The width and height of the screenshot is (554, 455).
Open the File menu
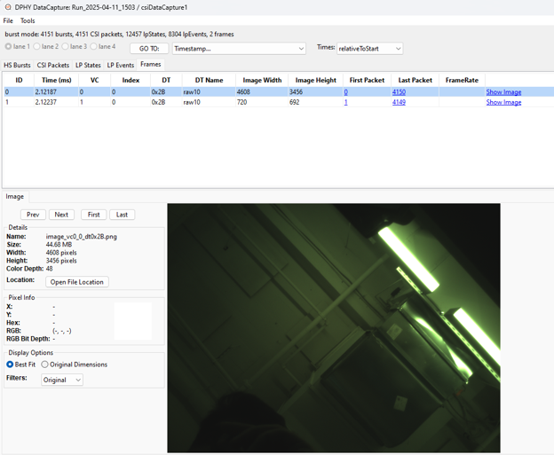pos(8,21)
